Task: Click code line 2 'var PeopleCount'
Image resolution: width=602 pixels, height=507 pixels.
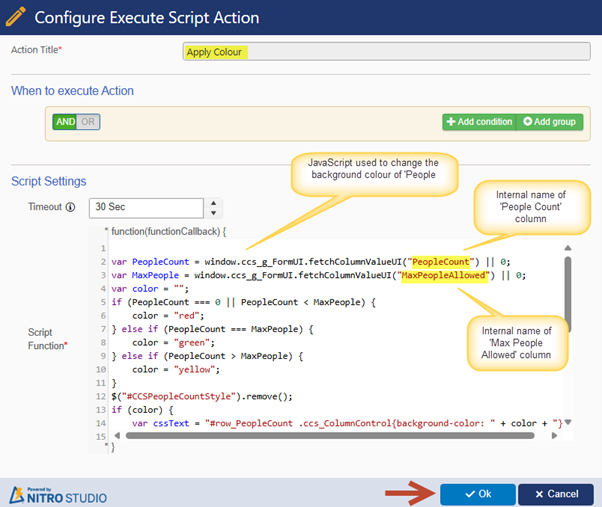Action: point(311,262)
